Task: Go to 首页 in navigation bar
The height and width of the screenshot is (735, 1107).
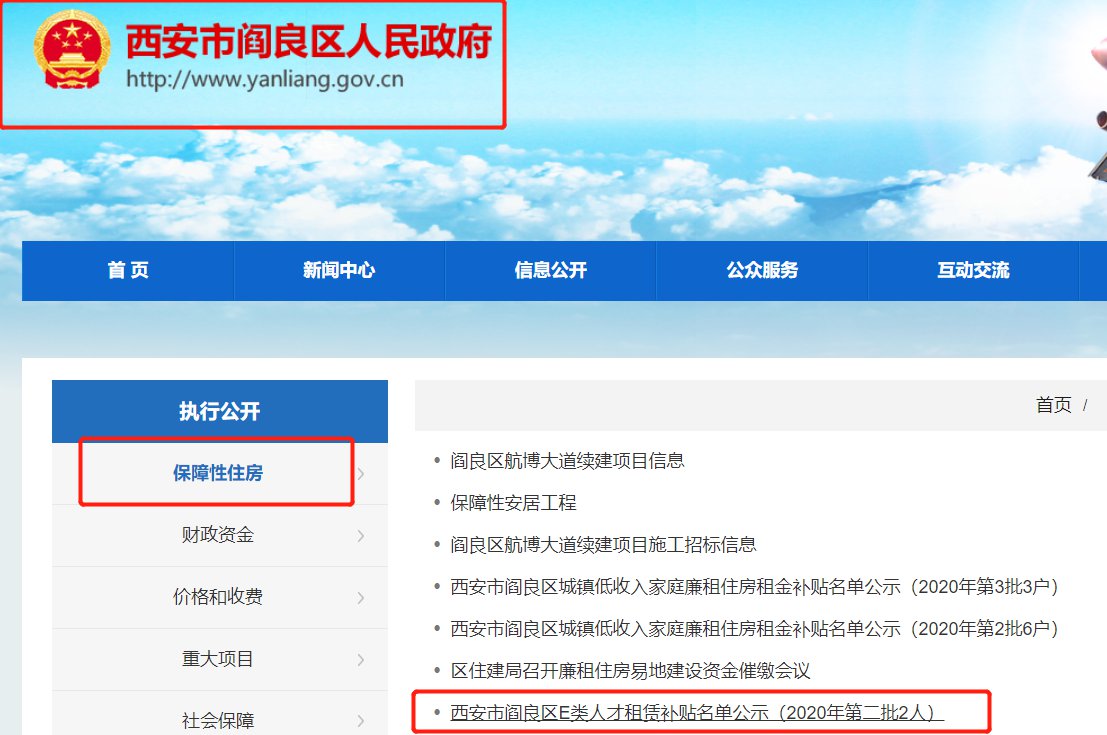Action: click(x=128, y=270)
